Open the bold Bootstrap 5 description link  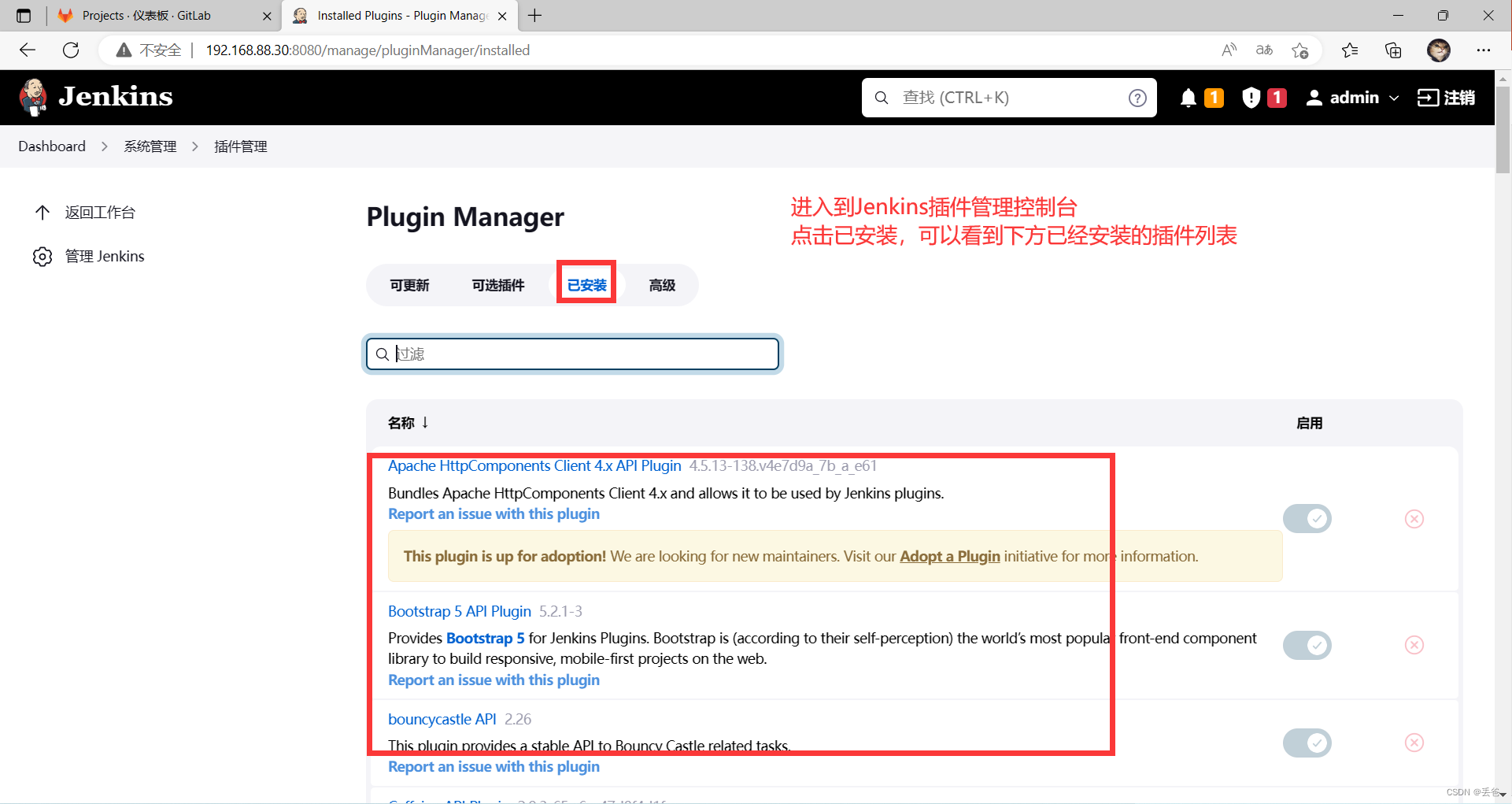click(485, 639)
